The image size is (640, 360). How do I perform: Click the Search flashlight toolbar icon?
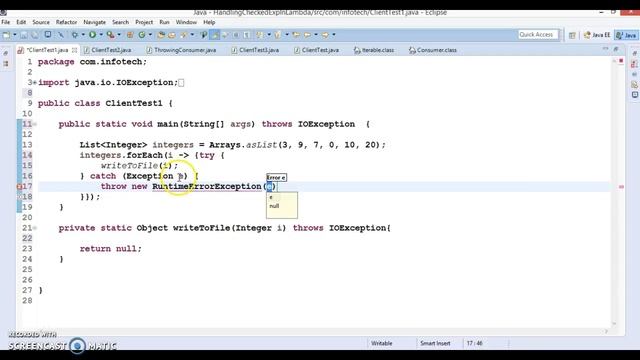184,35
